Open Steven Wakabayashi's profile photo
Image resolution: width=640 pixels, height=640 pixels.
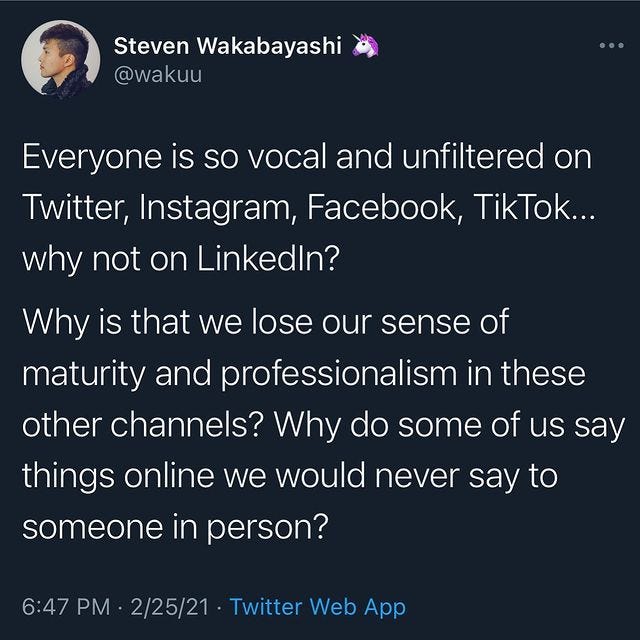point(60,60)
